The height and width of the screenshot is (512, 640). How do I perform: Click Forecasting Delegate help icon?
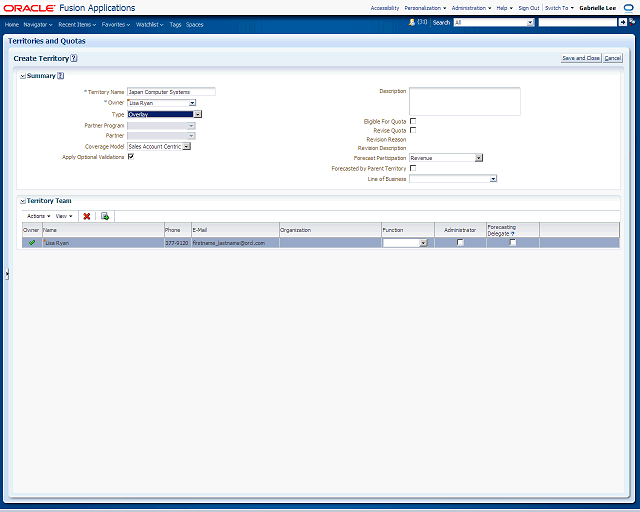click(513, 234)
